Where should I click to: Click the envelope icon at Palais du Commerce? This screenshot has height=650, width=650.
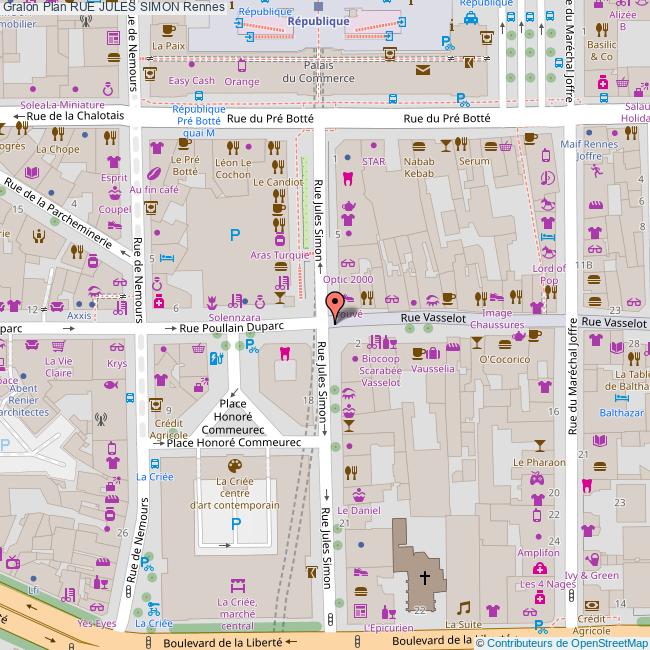click(424, 69)
